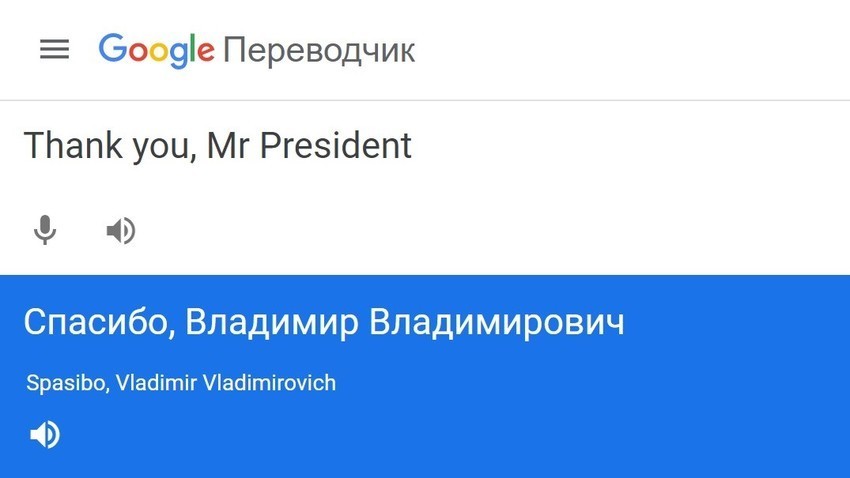Open the hamburger main menu
850x478 pixels.
click(x=54, y=49)
